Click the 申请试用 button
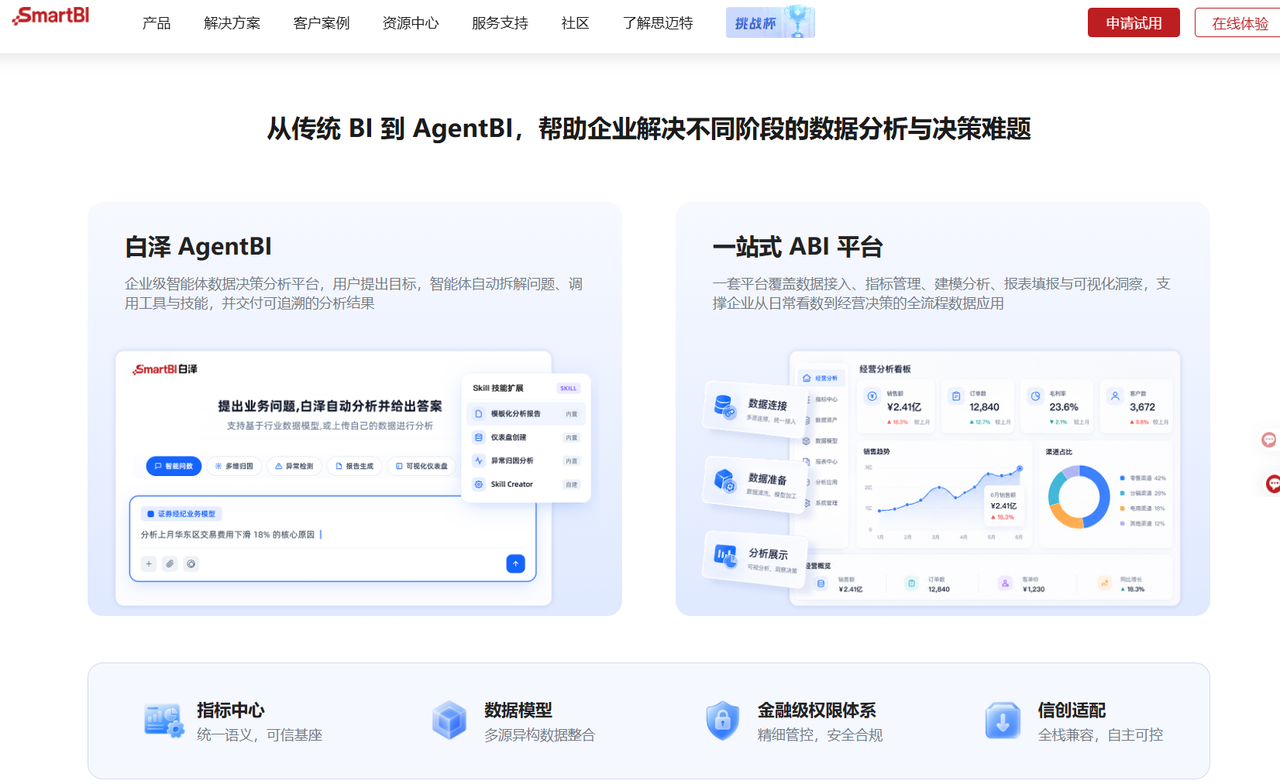Image resolution: width=1280 pixels, height=784 pixels. click(1134, 23)
